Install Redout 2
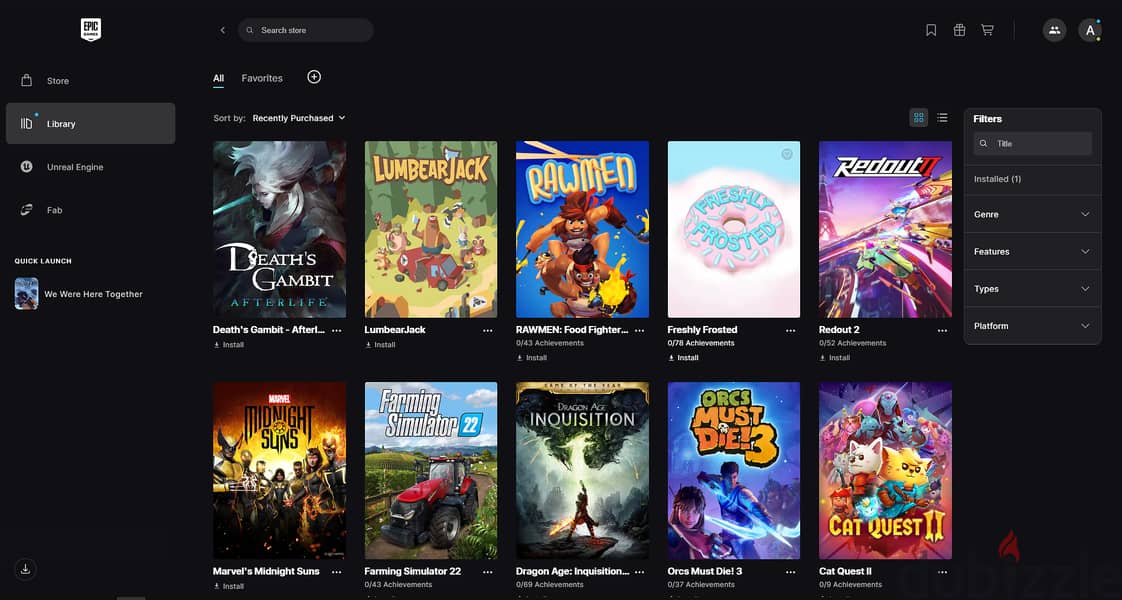This screenshot has height=600, width=1122. point(835,358)
